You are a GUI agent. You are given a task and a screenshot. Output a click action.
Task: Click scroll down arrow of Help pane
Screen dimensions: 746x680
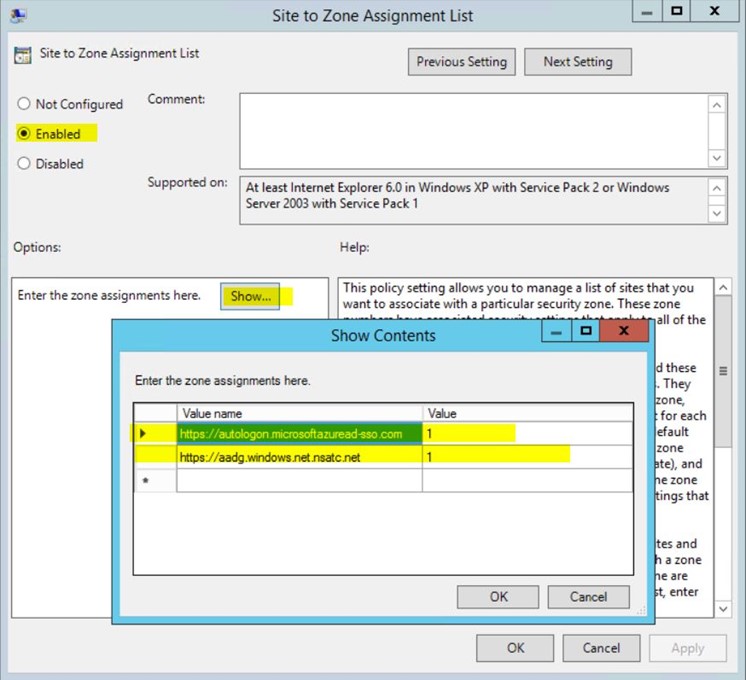click(723, 609)
